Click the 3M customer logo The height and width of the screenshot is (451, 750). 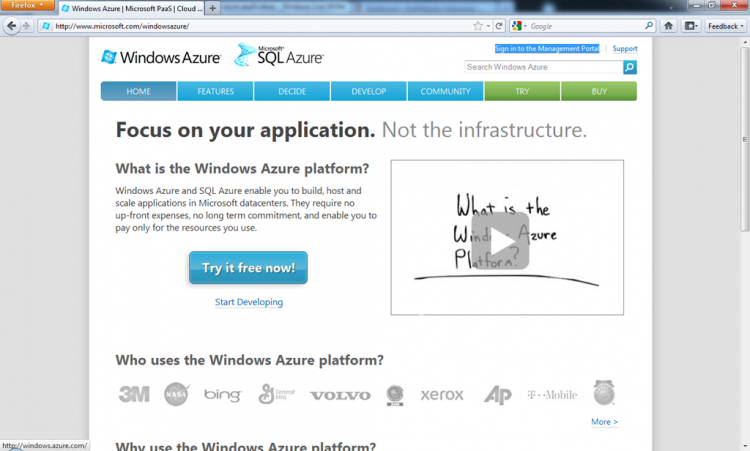coord(134,395)
